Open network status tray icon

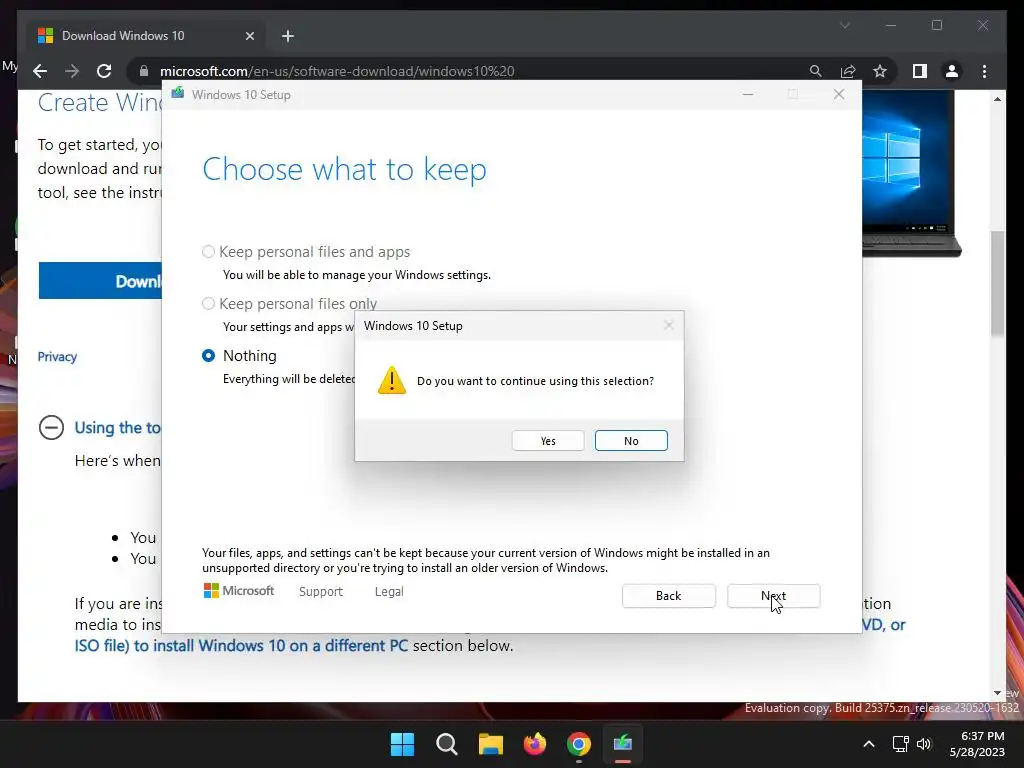pos(901,744)
